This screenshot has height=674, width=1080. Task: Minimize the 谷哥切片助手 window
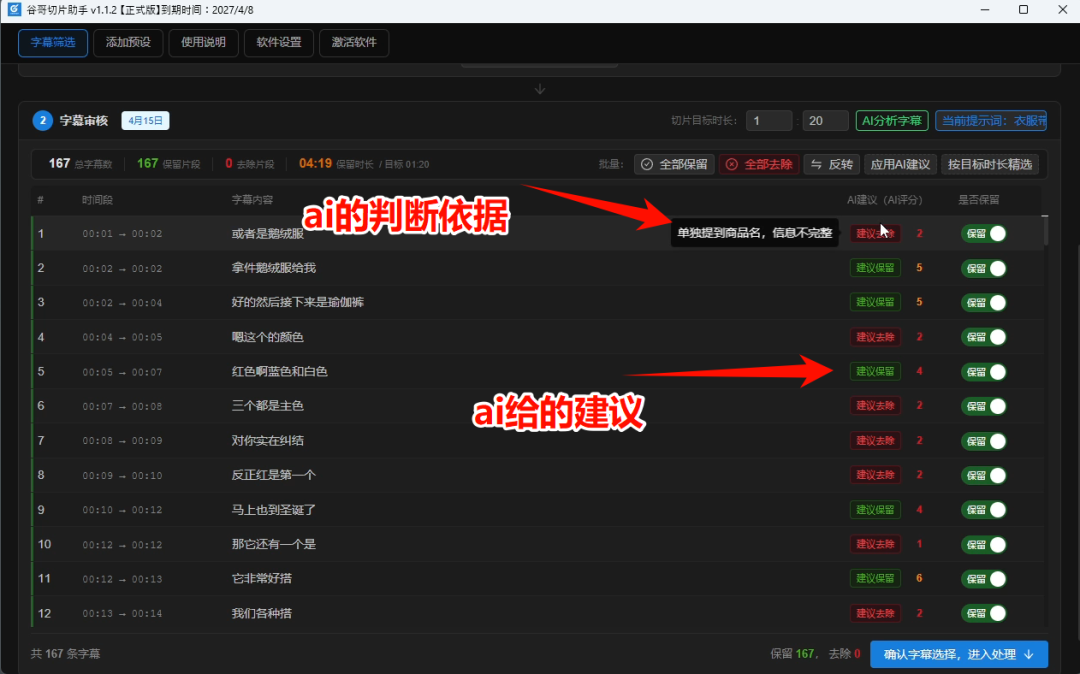[985, 10]
